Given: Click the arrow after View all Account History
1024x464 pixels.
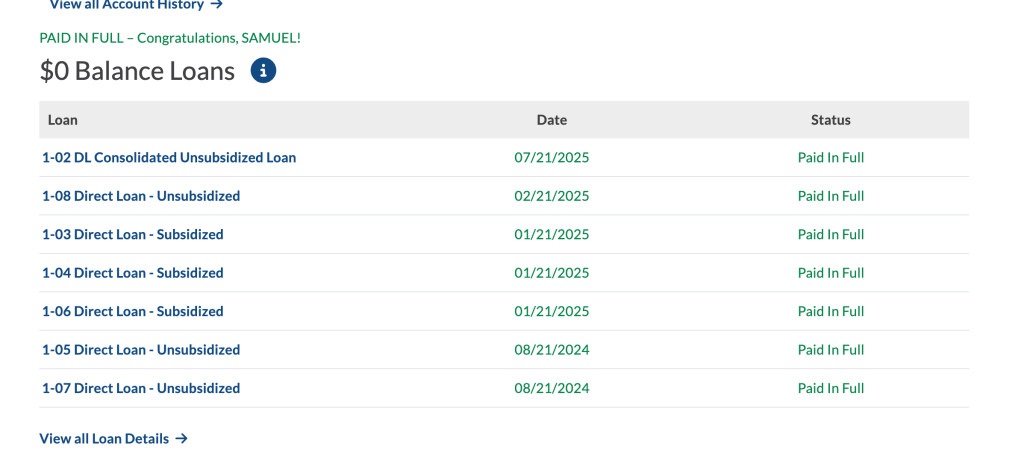Looking at the screenshot, I should (217, 5).
